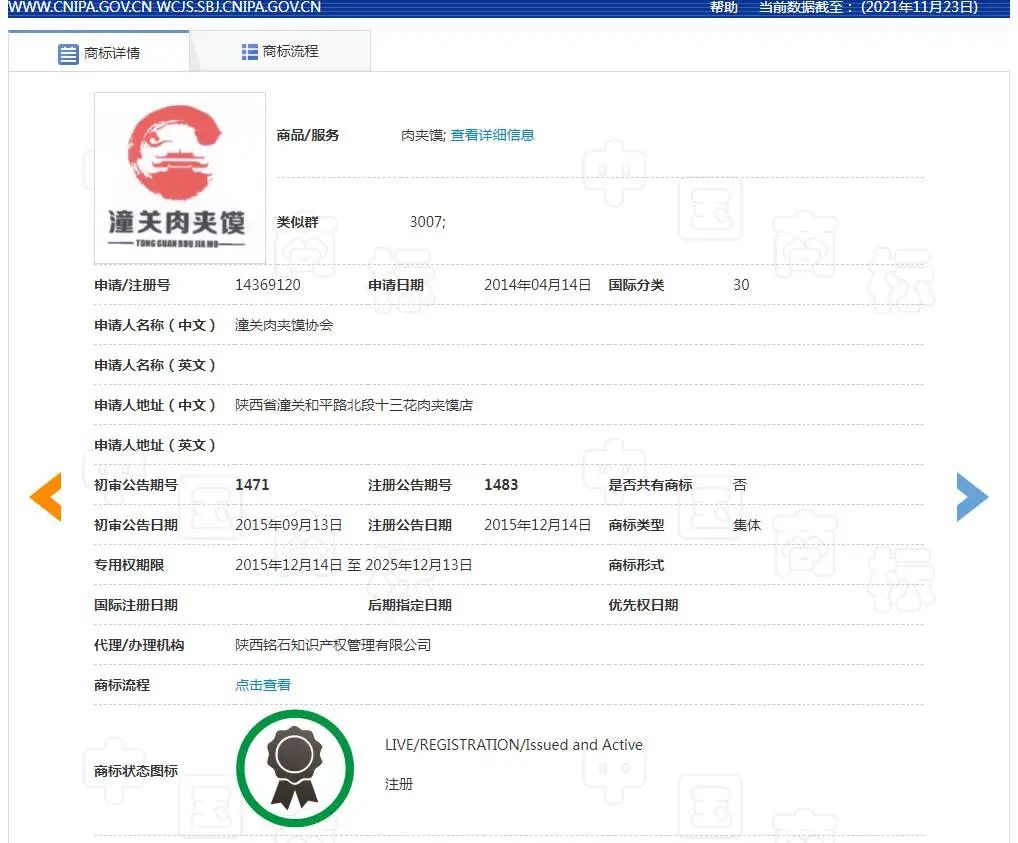The width and height of the screenshot is (1018, 843).
Task: Open 帮助 in the top header
Action: [723, 7]
